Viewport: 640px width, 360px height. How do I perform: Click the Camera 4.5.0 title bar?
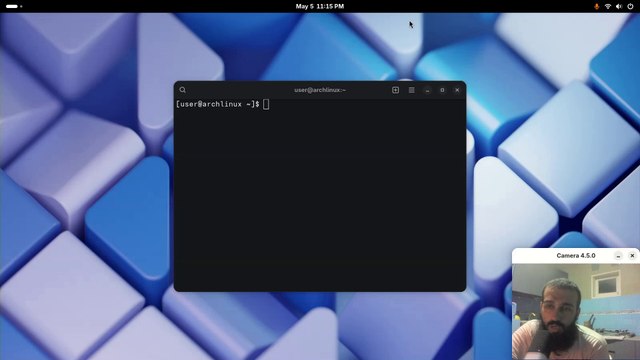[x=576, y=256]
